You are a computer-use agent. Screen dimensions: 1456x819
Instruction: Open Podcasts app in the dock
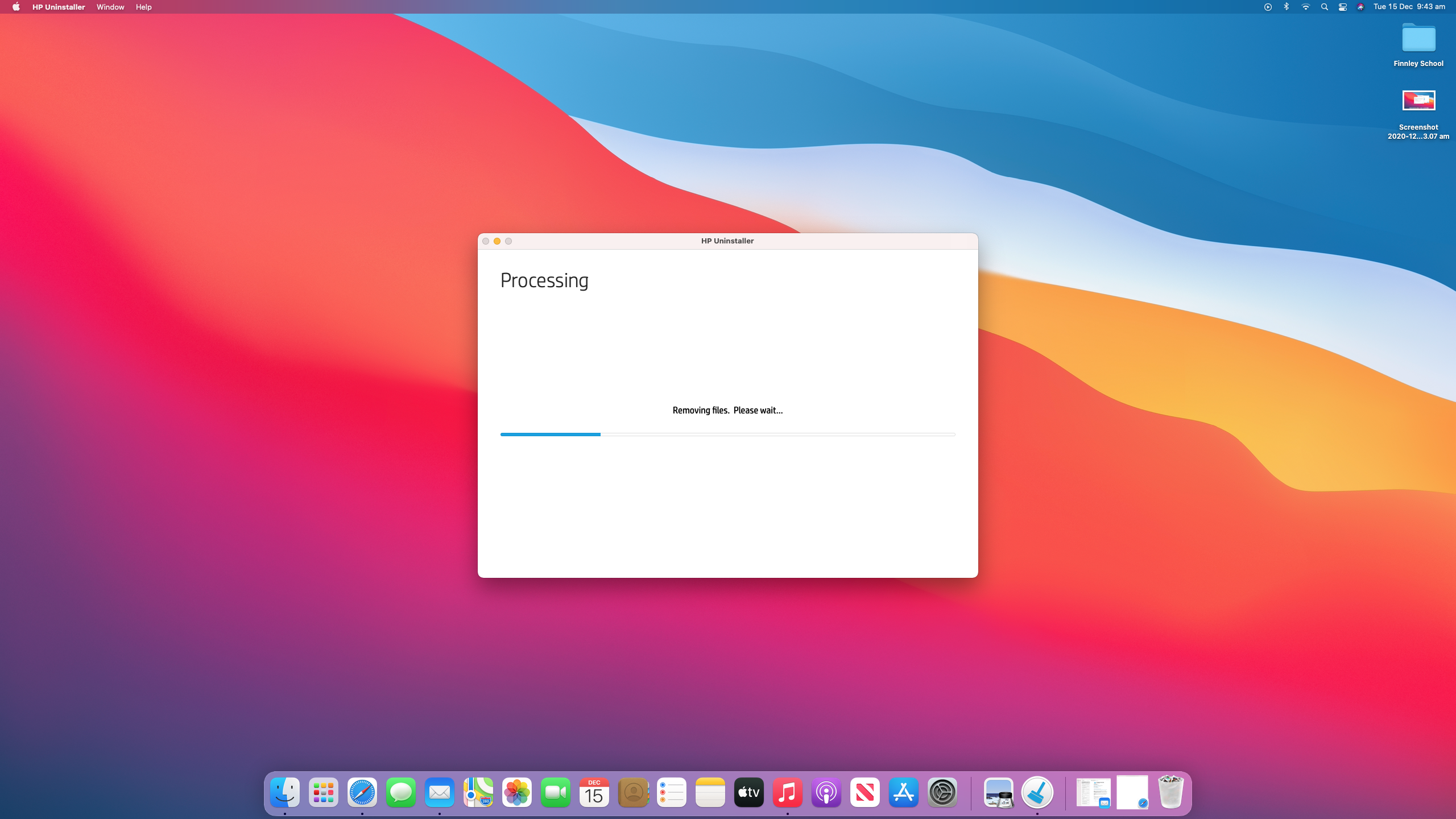826,792
